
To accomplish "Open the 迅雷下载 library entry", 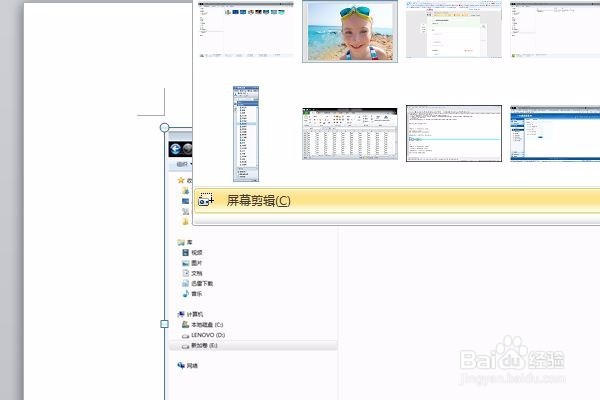I will pyautogui.click(x=197, y=284).
